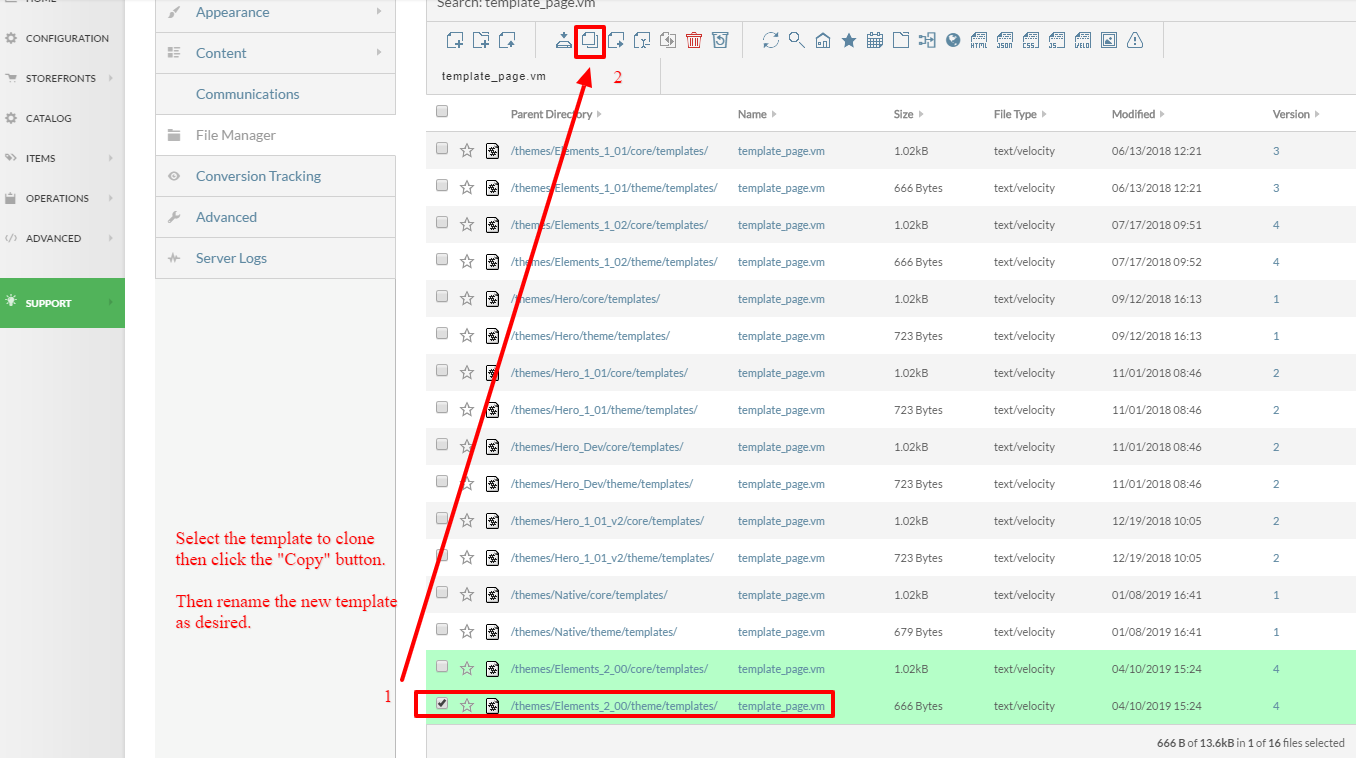Click the red Delete trash icon
Screen dimensions: 1356x758
click(694, 40)
